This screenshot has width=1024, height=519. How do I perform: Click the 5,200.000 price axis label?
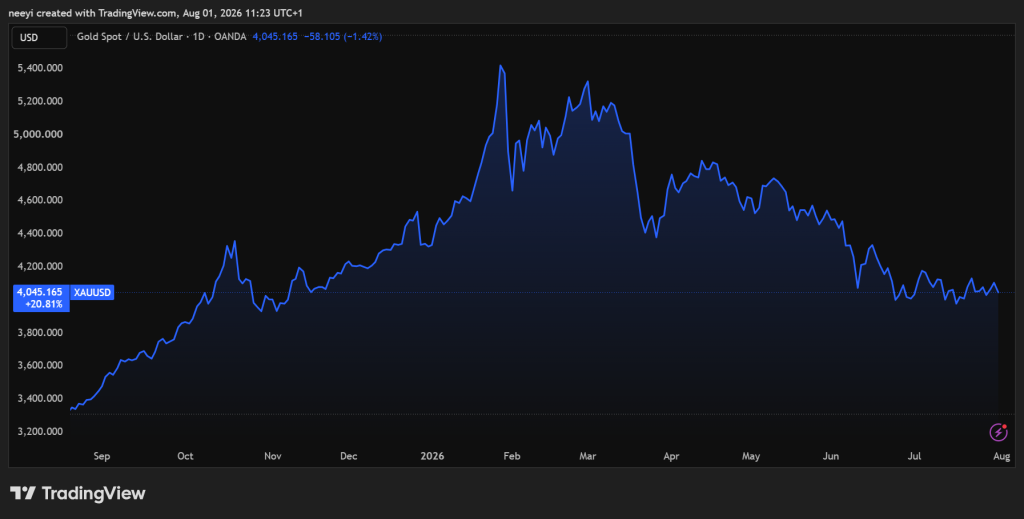42,101
